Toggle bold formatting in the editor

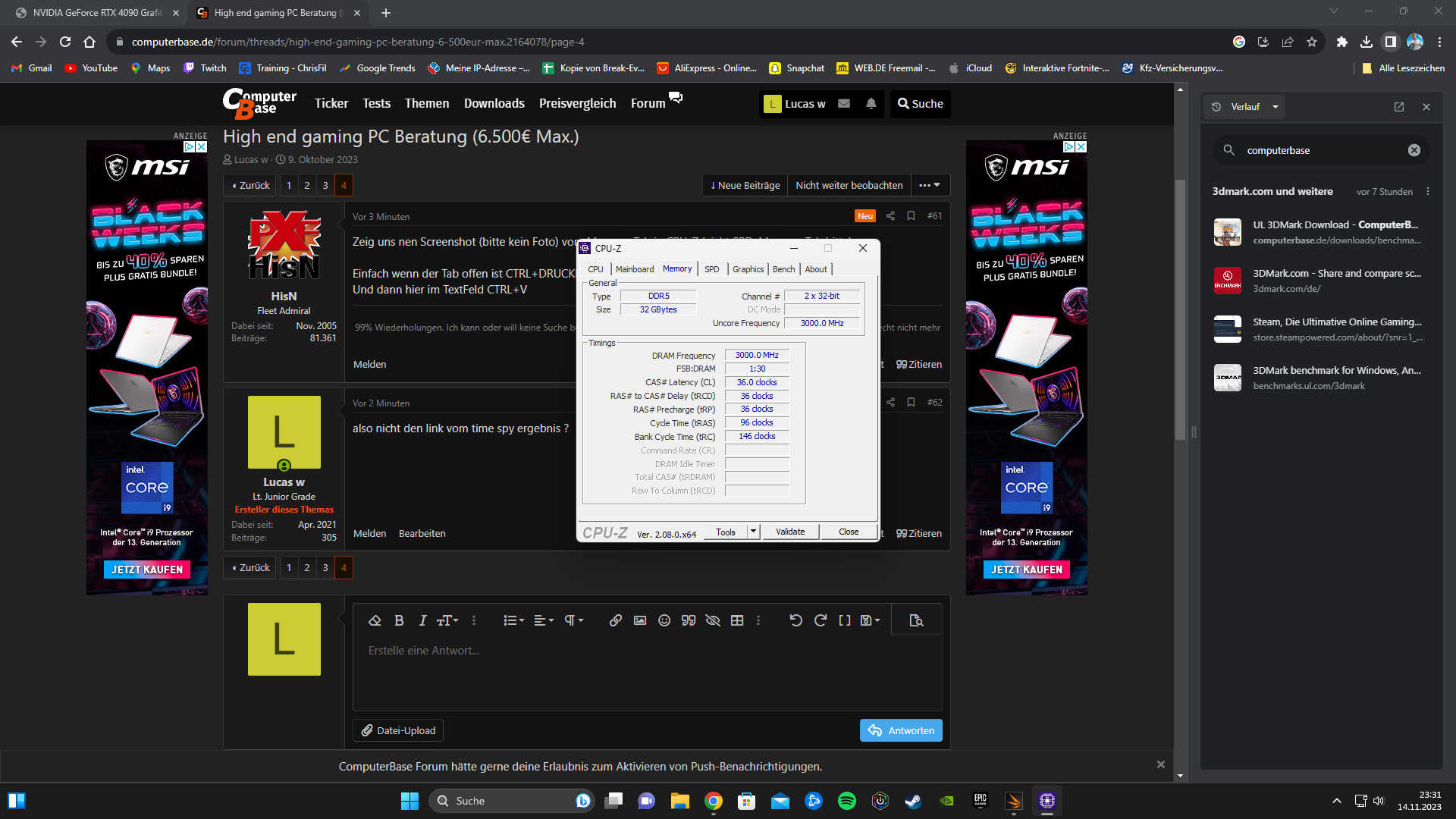tap(399, 620)
